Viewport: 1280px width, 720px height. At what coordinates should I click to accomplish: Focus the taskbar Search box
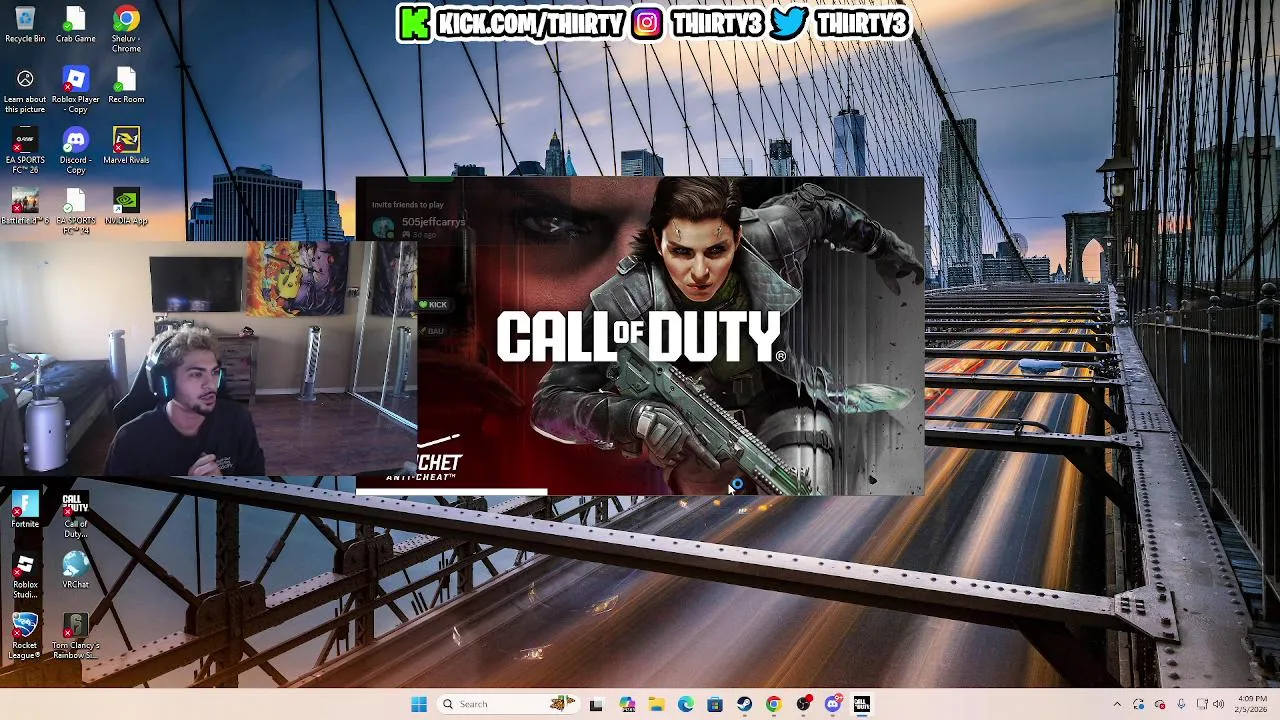507,704
